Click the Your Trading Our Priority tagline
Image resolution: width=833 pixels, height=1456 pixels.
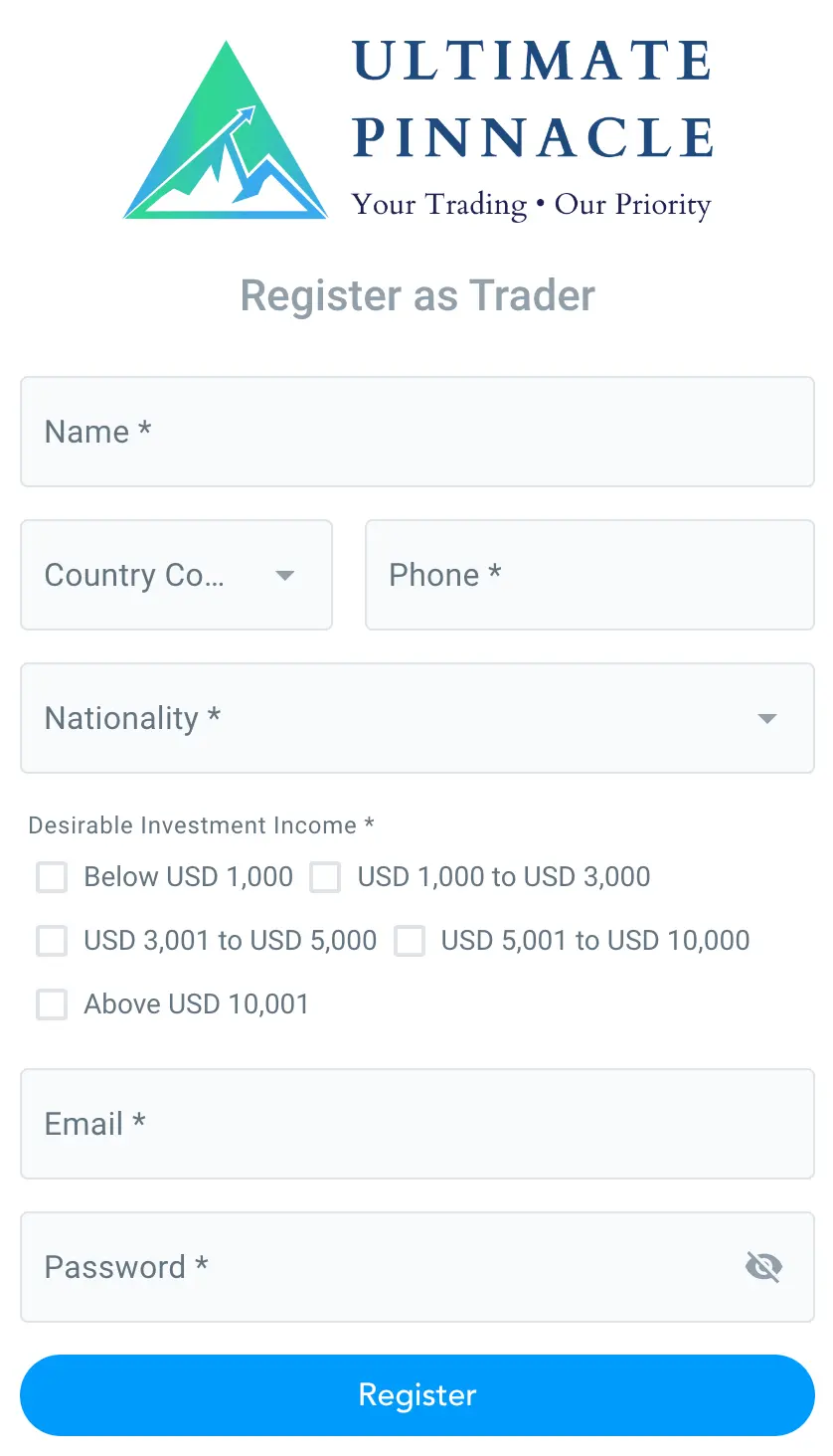(531, 204)
